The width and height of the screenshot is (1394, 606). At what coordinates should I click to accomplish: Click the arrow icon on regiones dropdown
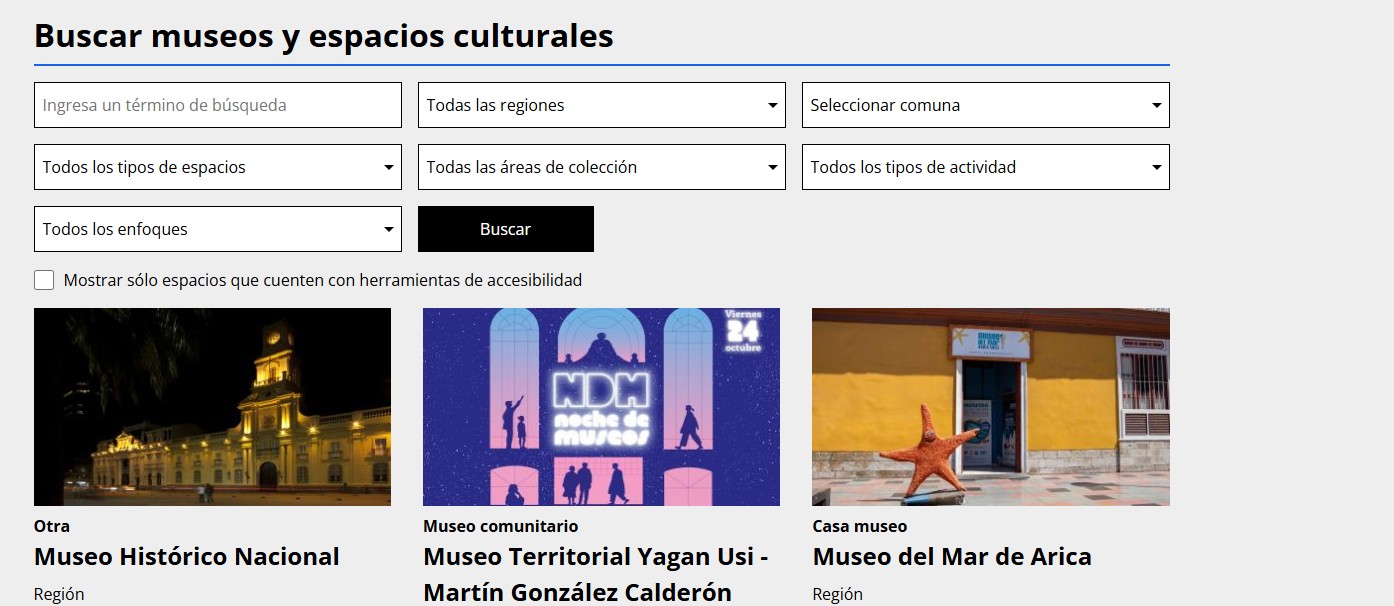[x=773, y=105]
